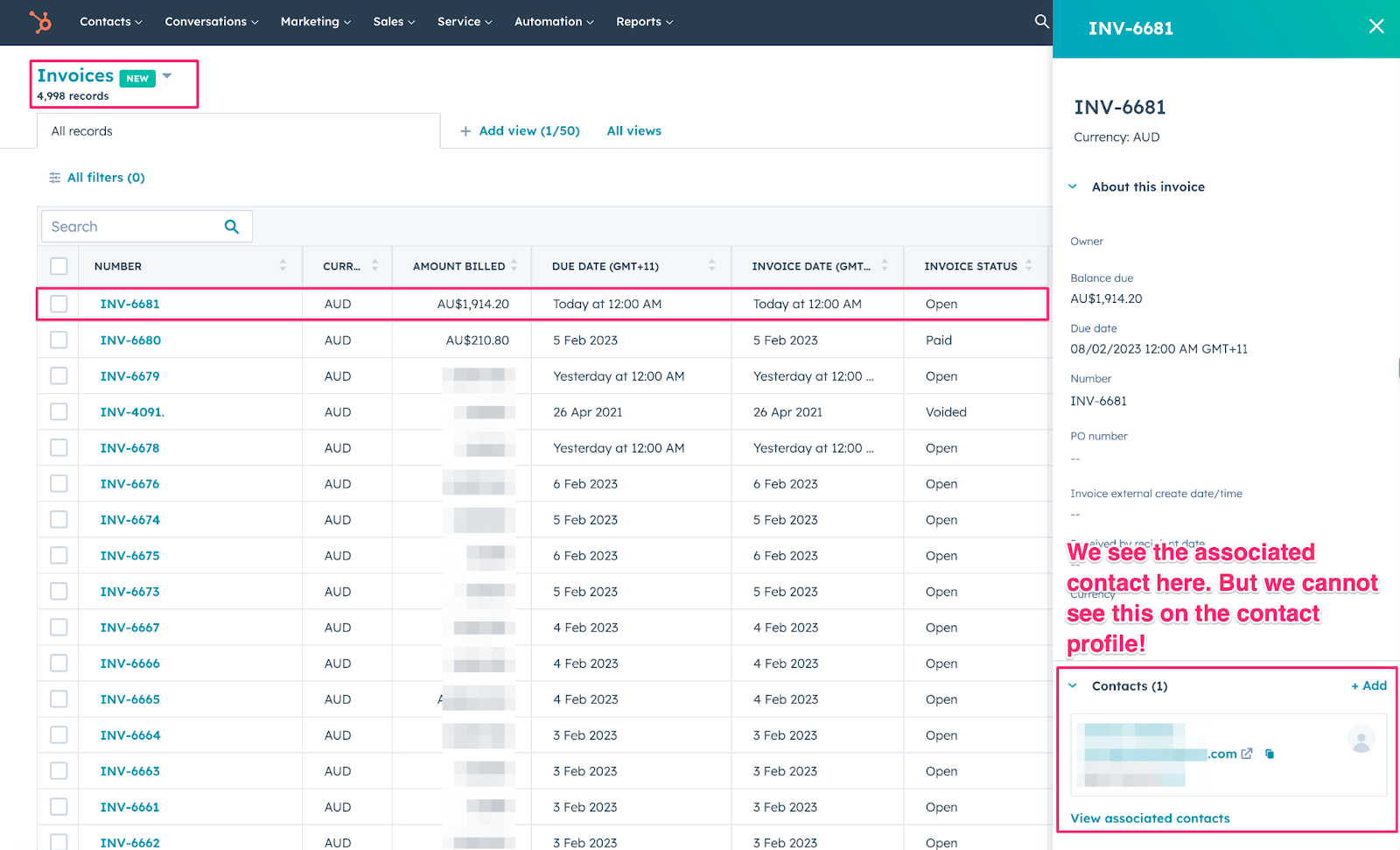Image resolution: width=1400 pixels, height=850 pixels.
Task: Copy contact email with copy icon
Action: coord(1270,754)
